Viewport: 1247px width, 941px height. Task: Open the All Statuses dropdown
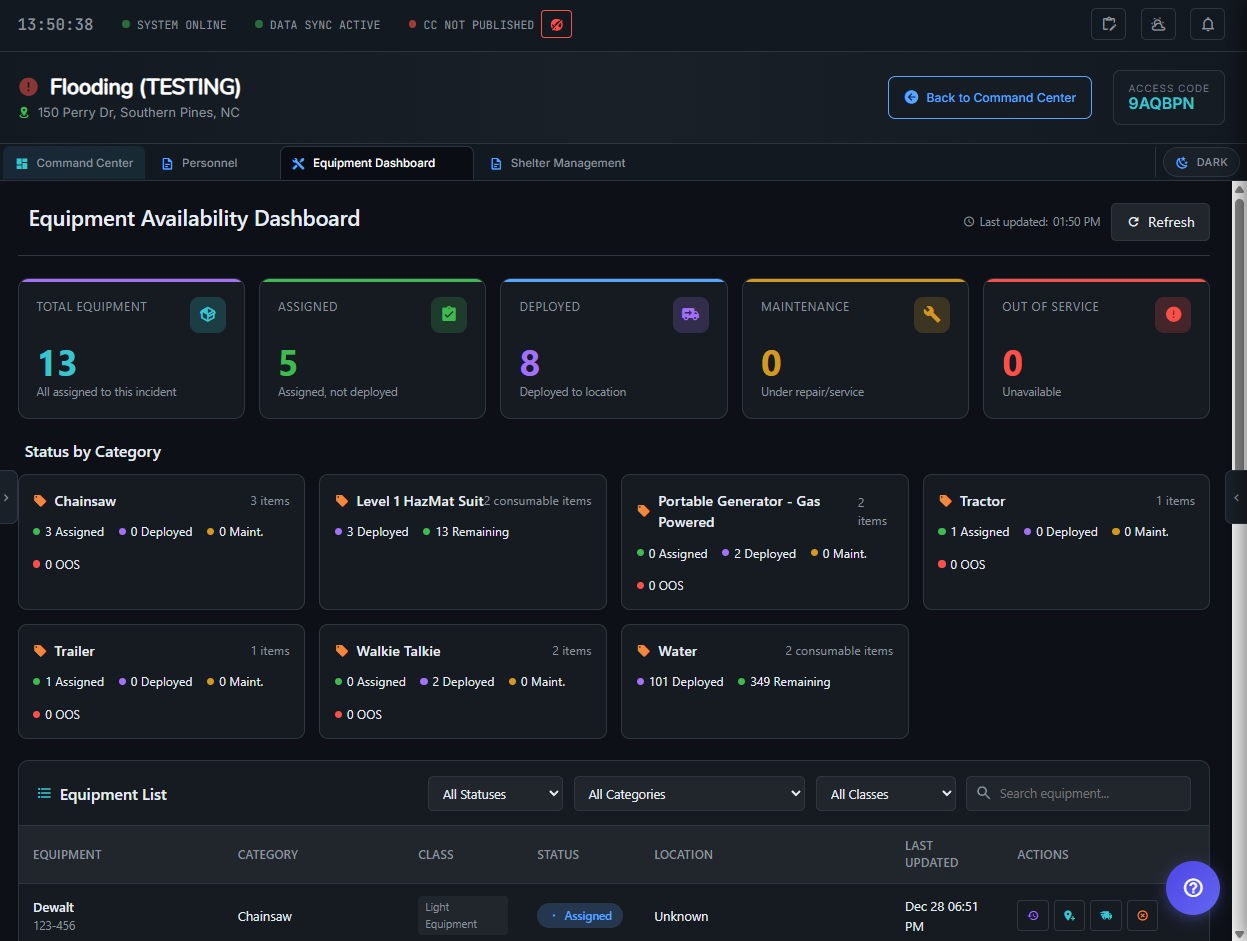[495, 793]
